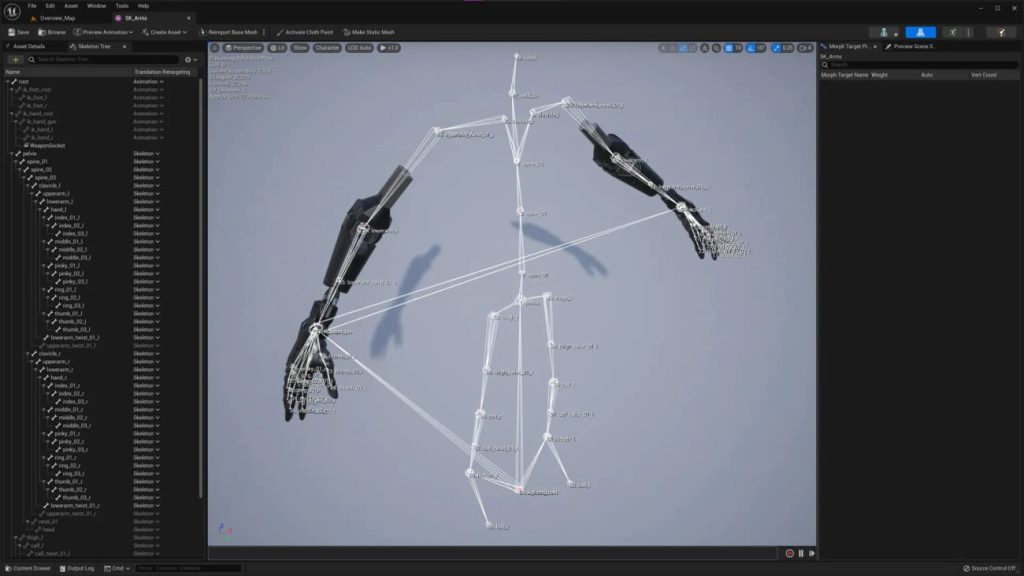Toggle Source Control Off in status bar
1024x576 pixels.
pos(989,567)
